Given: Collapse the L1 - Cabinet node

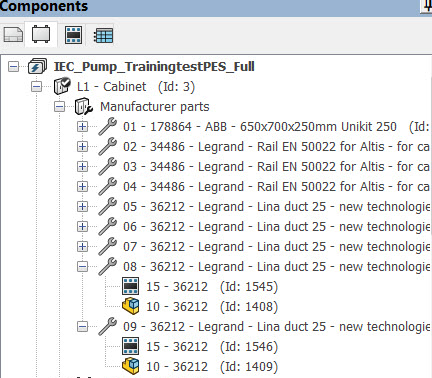Looking at the screenshot, I should [36, 87].
